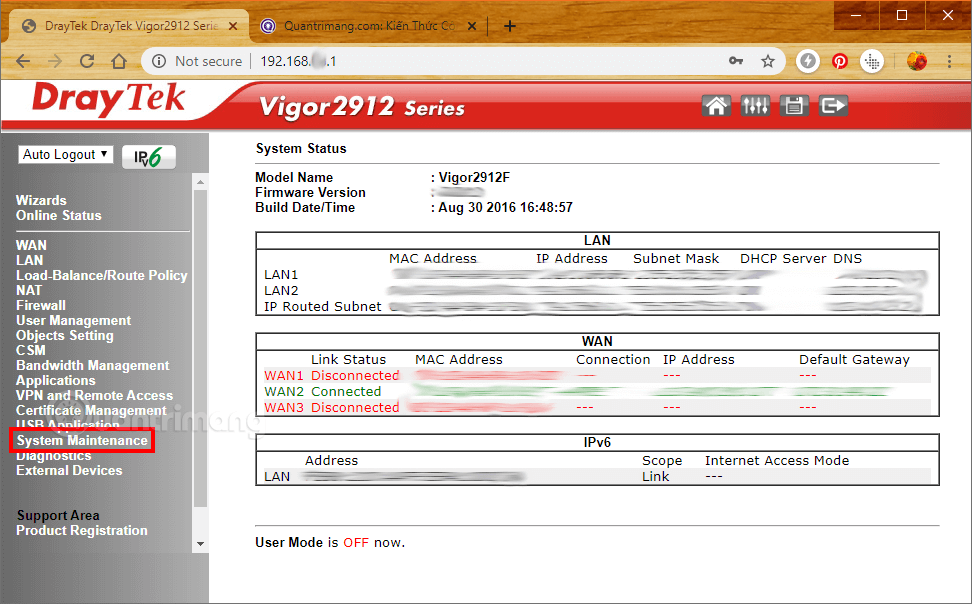Click the save configuration disk icon
The height and width of the screenshot is (604, 972).
[794, 106]
